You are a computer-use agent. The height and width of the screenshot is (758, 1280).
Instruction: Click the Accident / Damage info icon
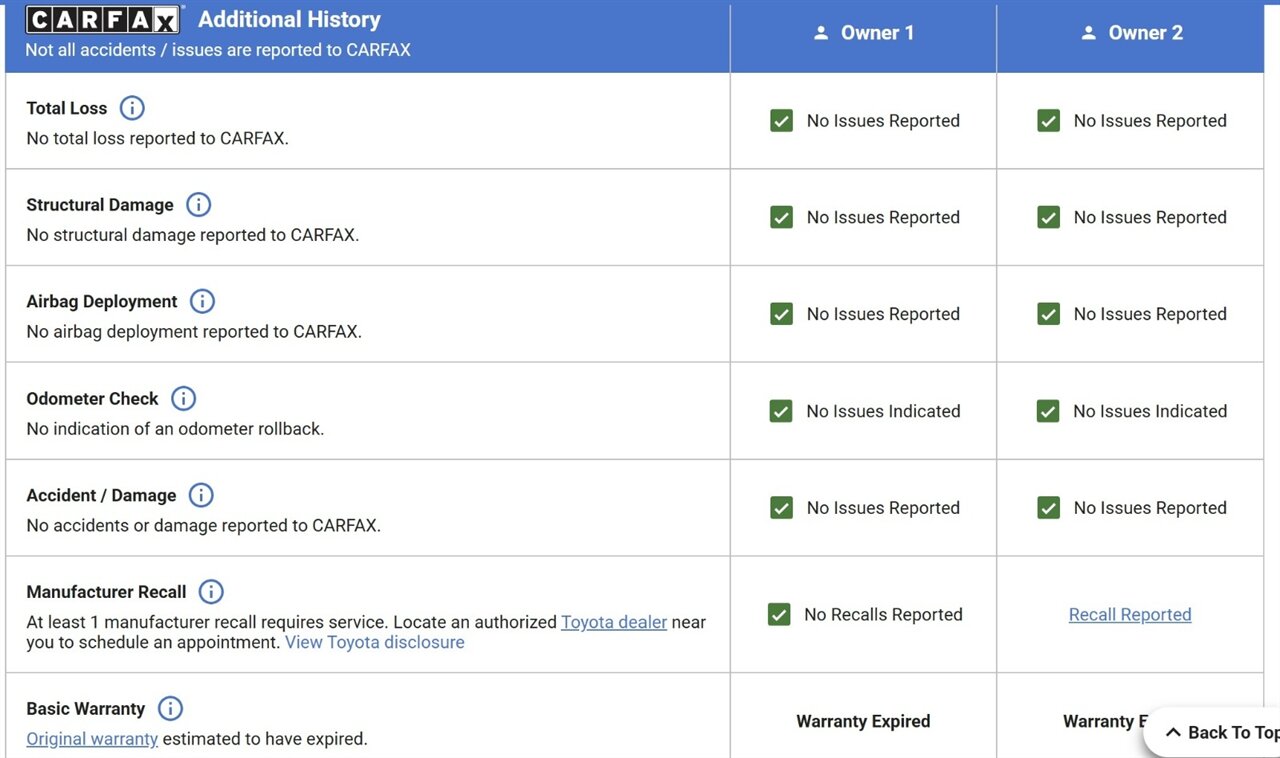(201, 495)
